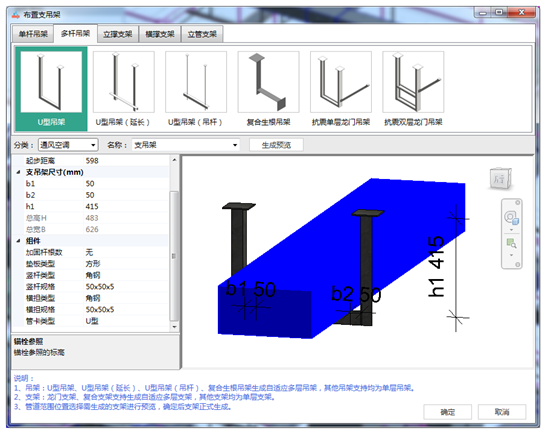Image resolution: width=554 pixels, height=440 pixels.
Task: Open the steering wheel navigation tool
Action: [511, 217]
